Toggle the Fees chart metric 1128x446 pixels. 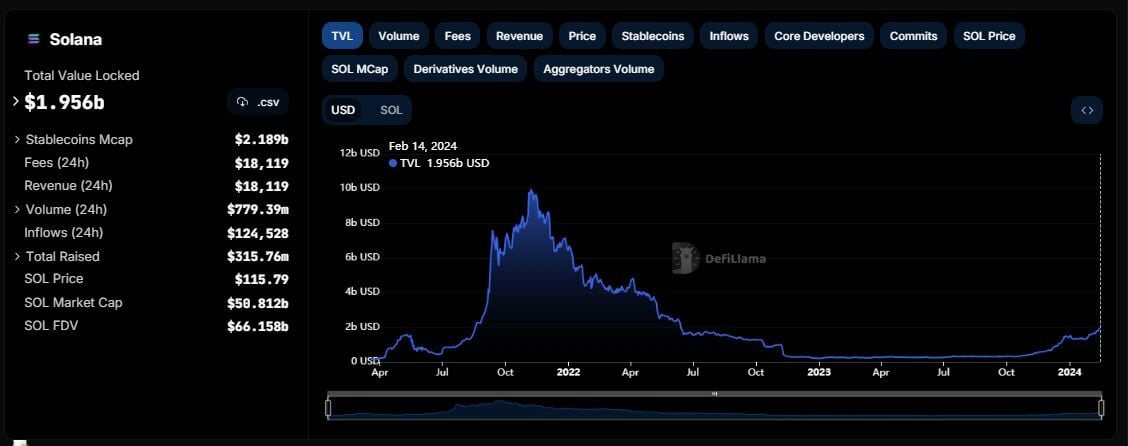(x=458, y=36)
